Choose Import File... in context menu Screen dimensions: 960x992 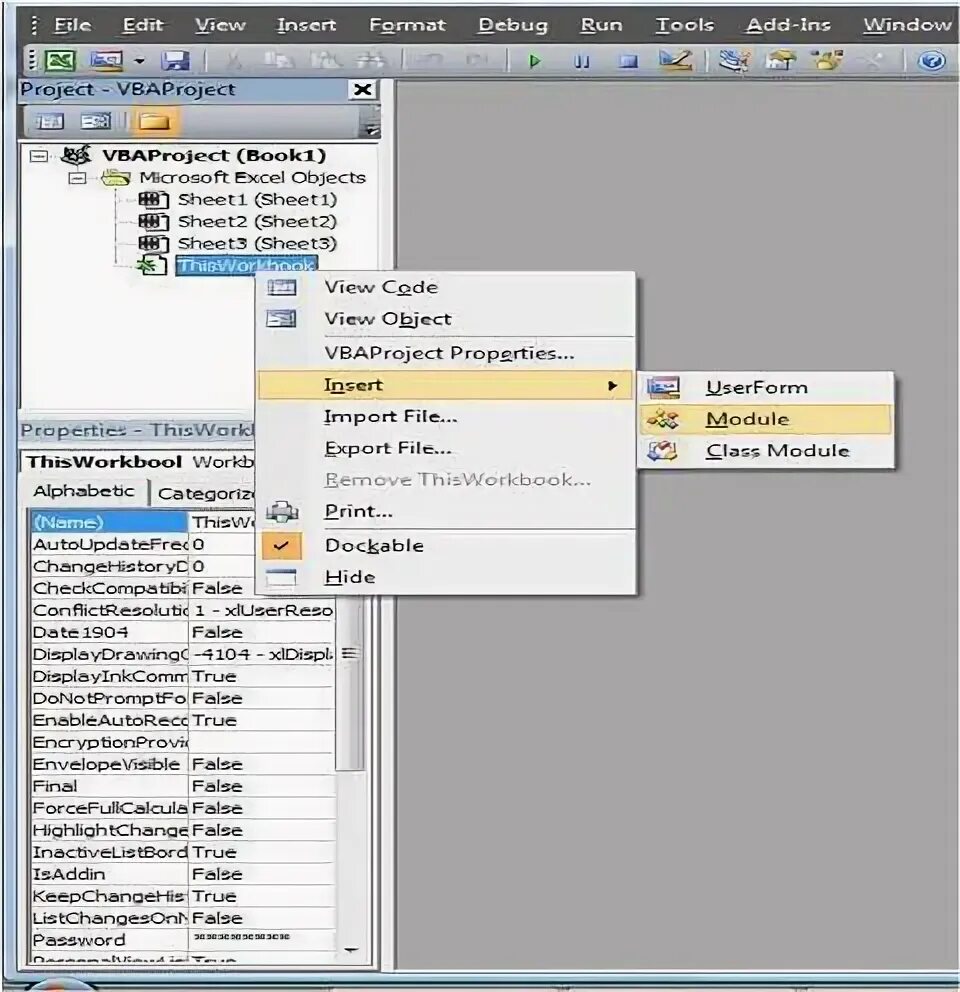point(446,417)
